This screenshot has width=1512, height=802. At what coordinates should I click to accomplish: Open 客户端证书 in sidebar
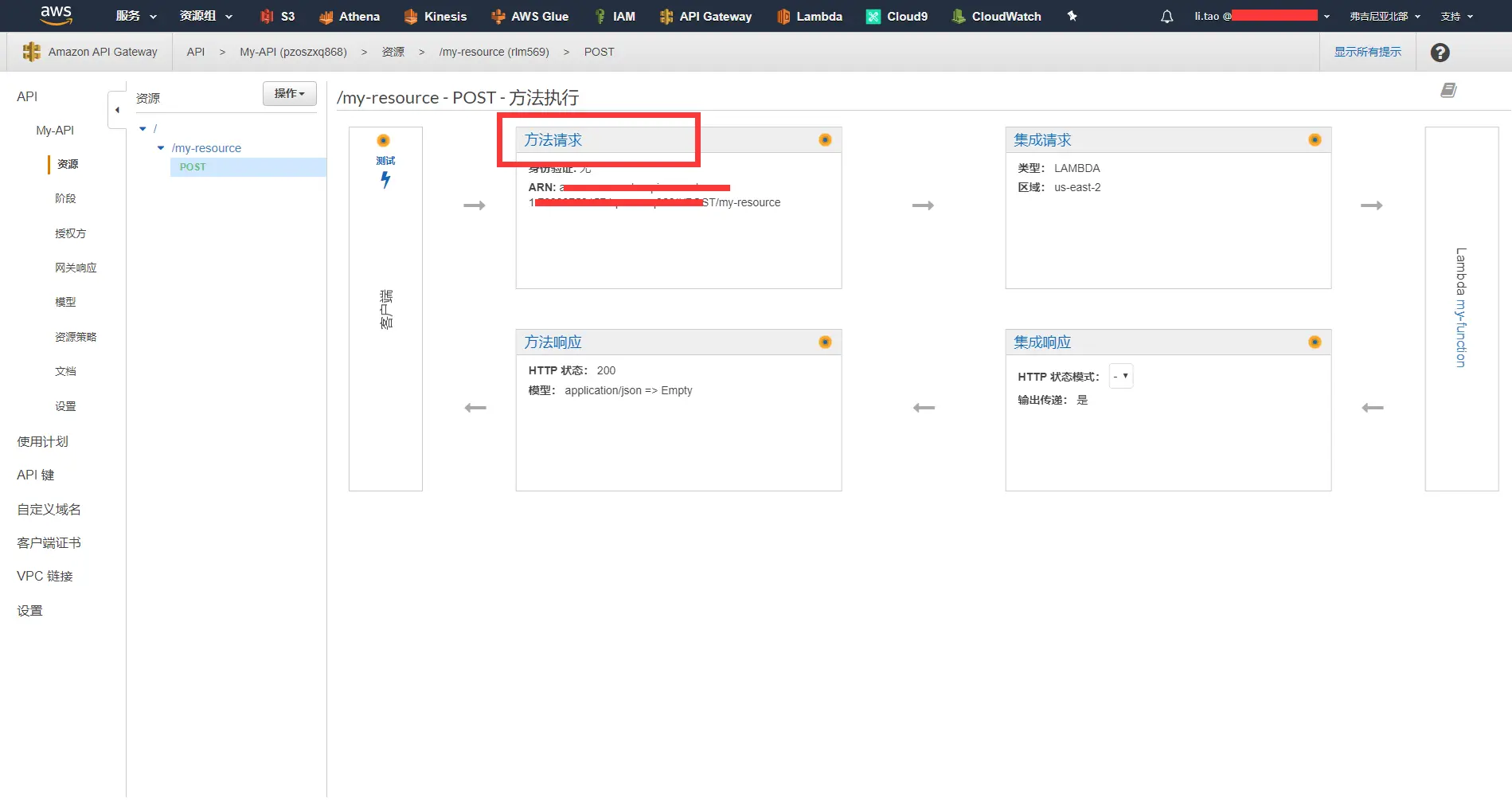point(49,542)
